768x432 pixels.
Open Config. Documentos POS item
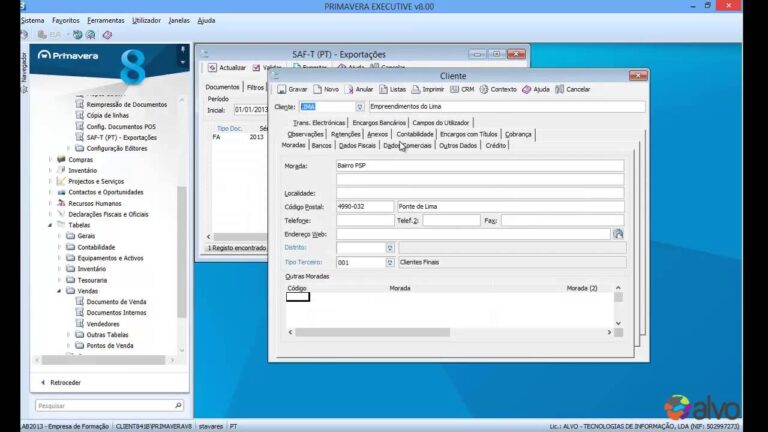coord(120,126)
